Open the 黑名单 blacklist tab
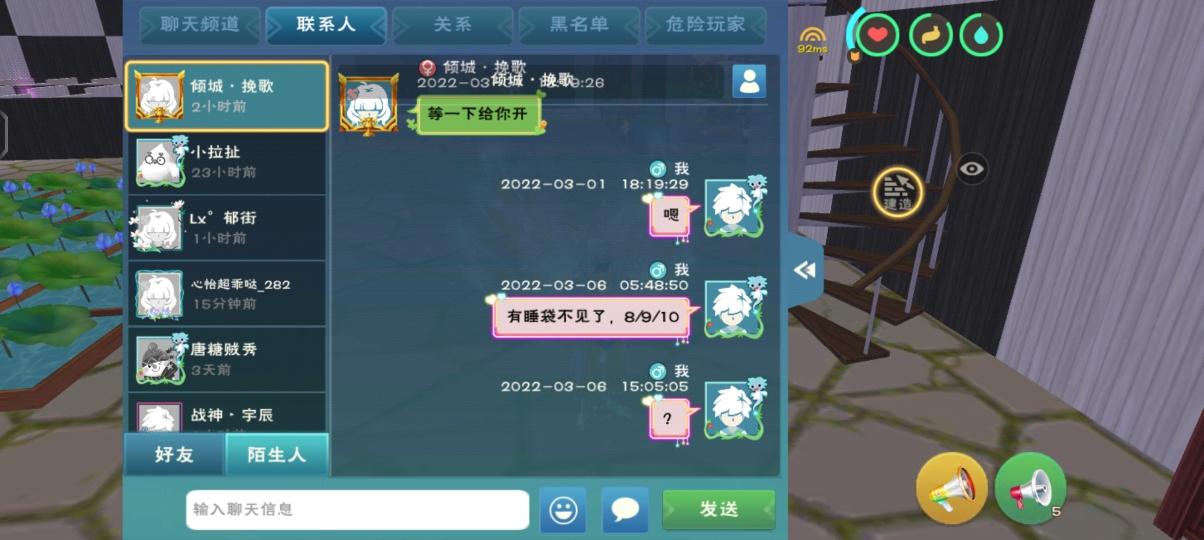 click(x=579, y=25)
